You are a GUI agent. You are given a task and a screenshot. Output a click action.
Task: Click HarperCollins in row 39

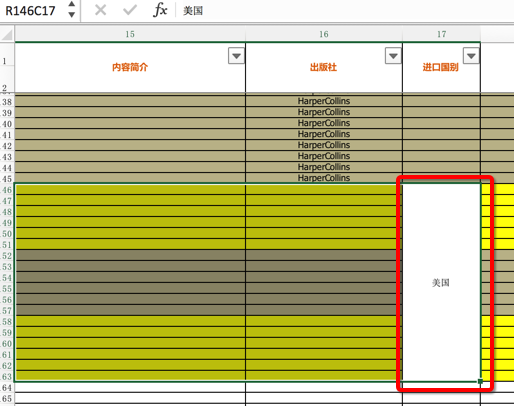coord(324,112)
